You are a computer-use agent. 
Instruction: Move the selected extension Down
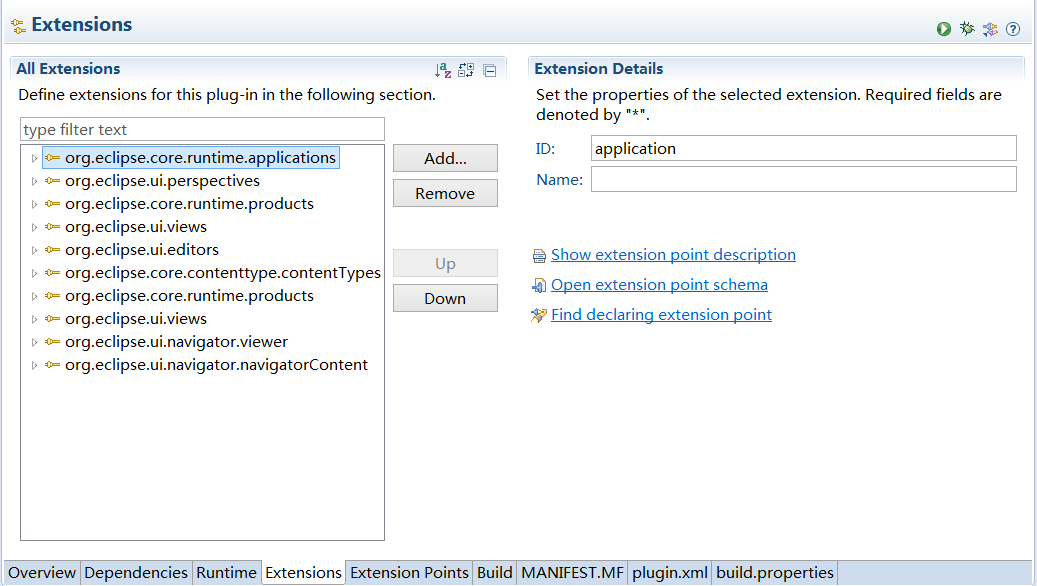pyautogui.click(x=445, y=298)
